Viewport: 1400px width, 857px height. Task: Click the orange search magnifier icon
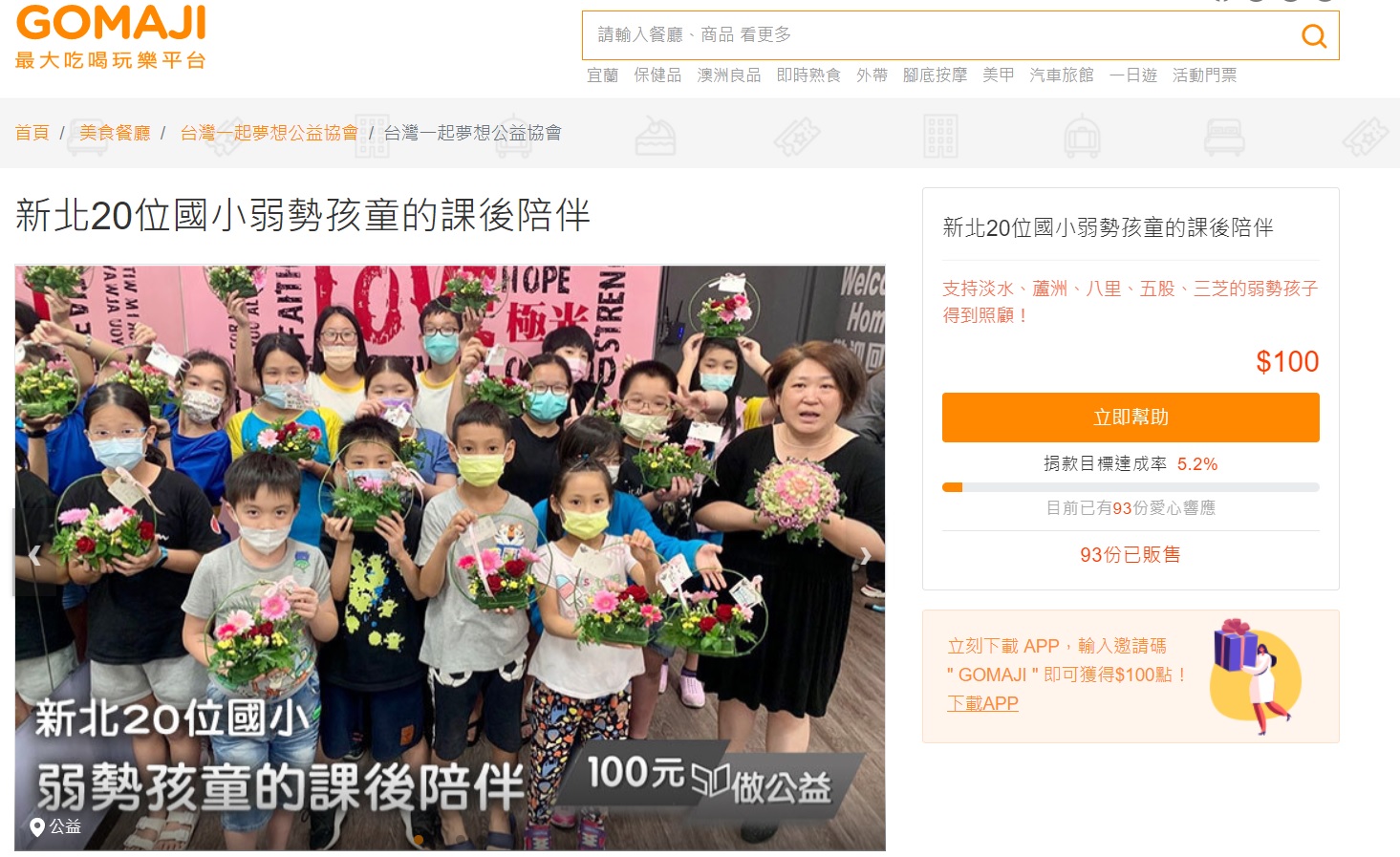click(1314, 36)
